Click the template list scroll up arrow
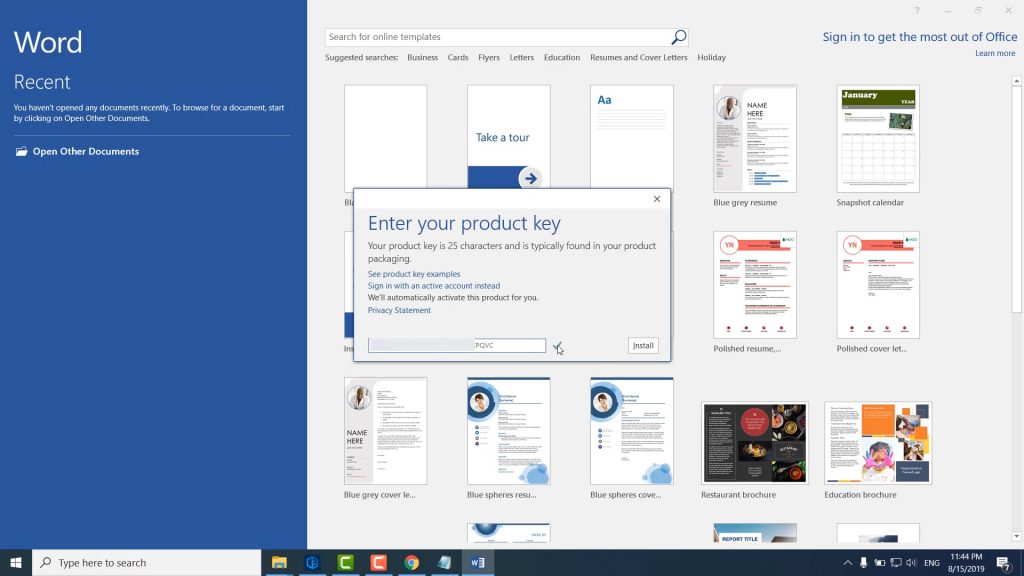The image size is (1024, 576). tap(1016, 81)
